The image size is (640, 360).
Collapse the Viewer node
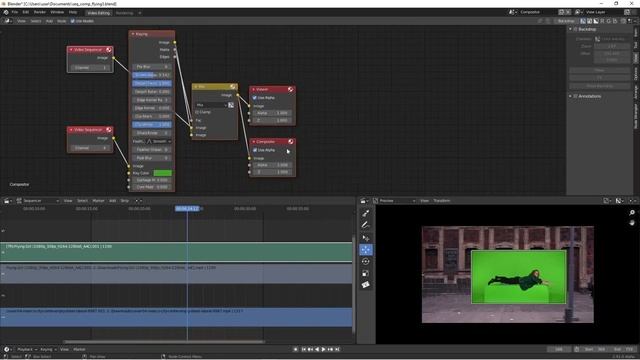(253, 89)
